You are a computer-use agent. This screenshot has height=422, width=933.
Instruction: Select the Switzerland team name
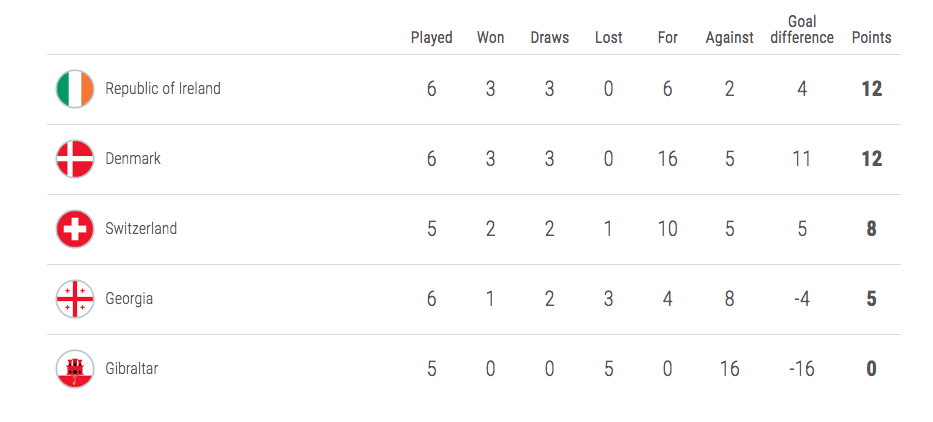point(141,229)
